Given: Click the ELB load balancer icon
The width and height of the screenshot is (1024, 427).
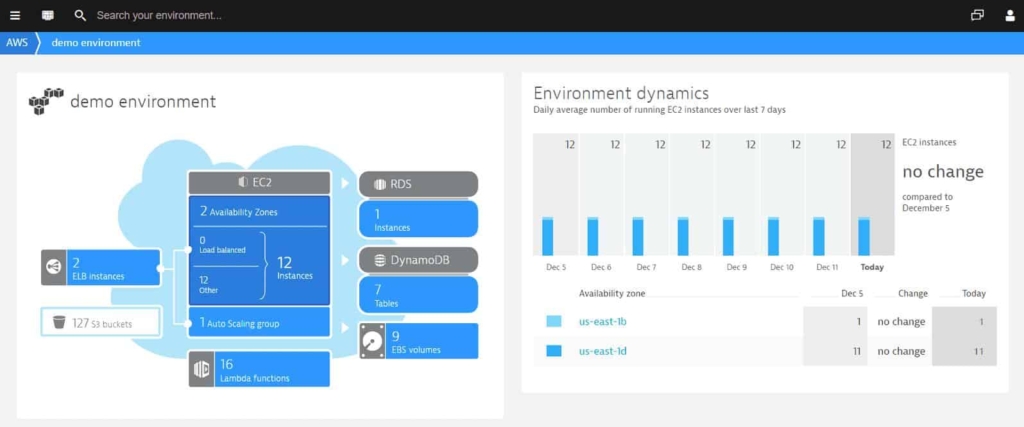Looking at the screenshot, I should point(53,267).
